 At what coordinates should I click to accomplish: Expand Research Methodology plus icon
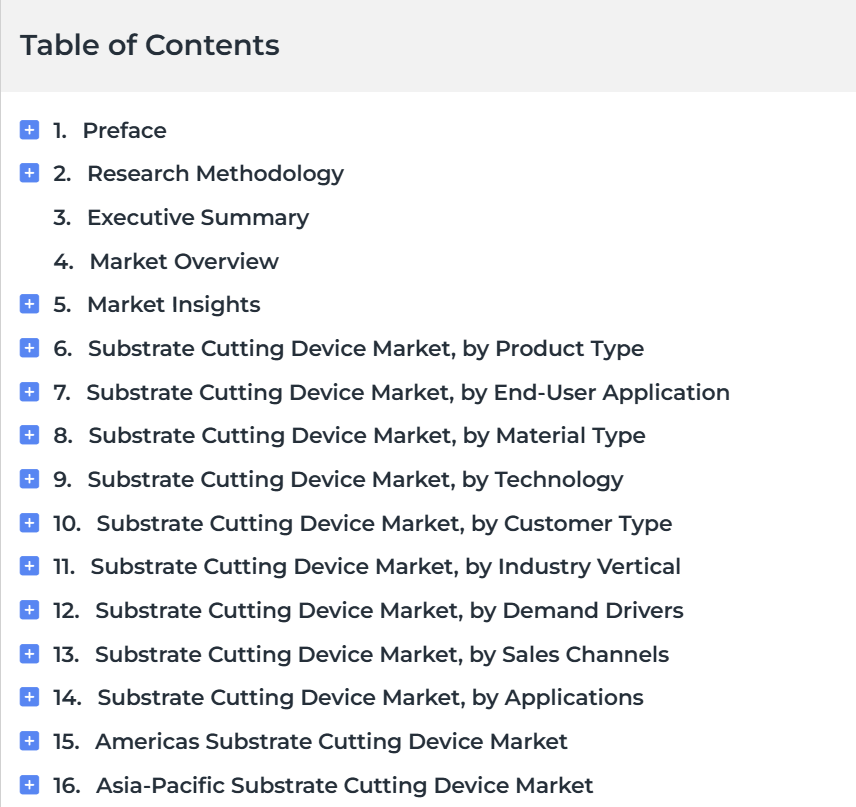[x=29, y=173]
